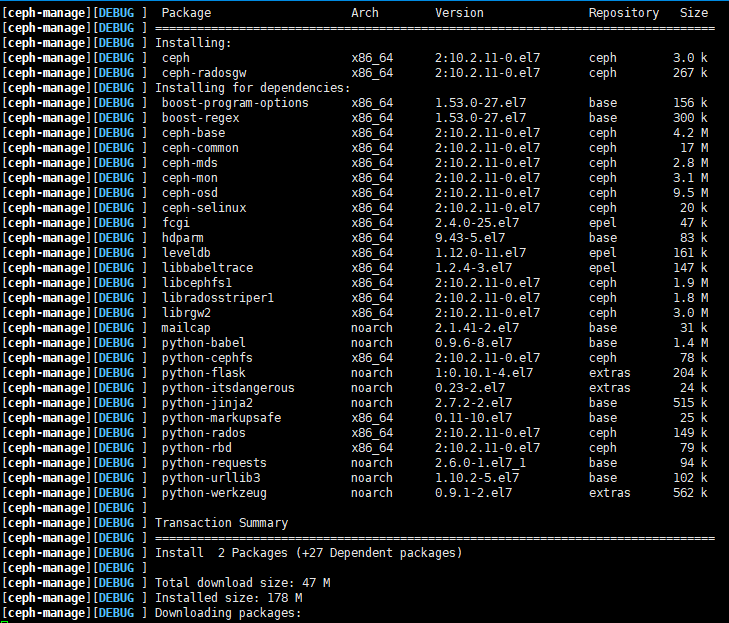
Task: Select the 'Downloading packages:' line
Action: (x=228, y=613)
